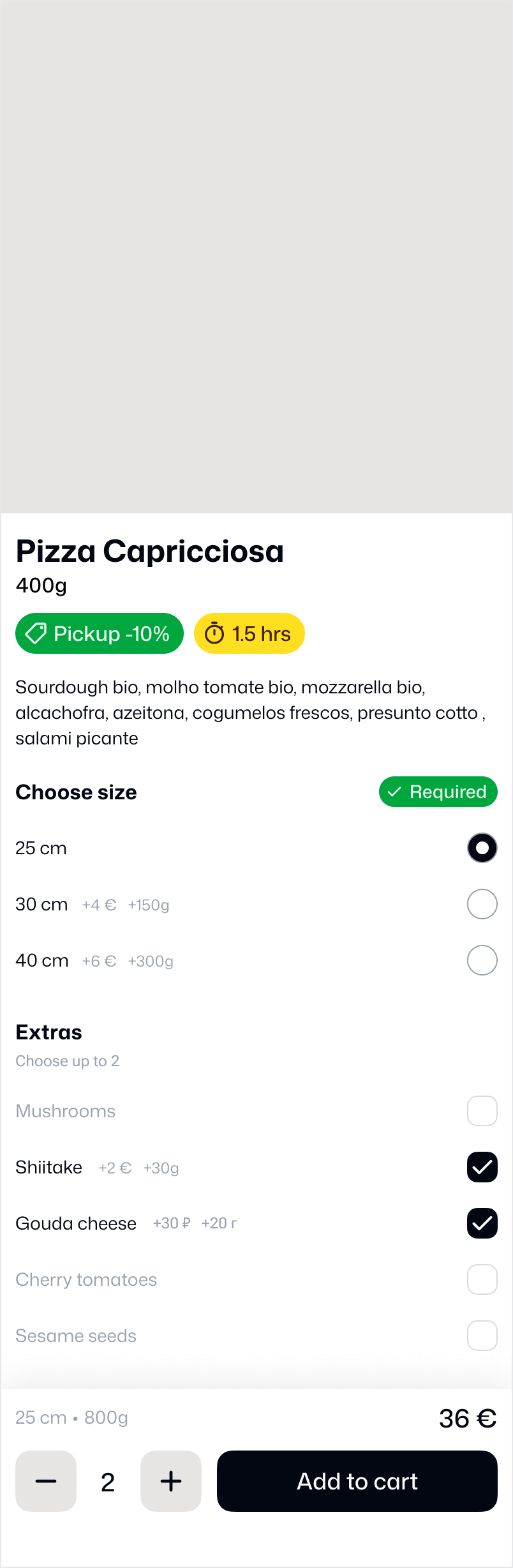This screenshot has height=1568, width=513.
Task: Add the pizza to cart
Action: pos(357,1481)
